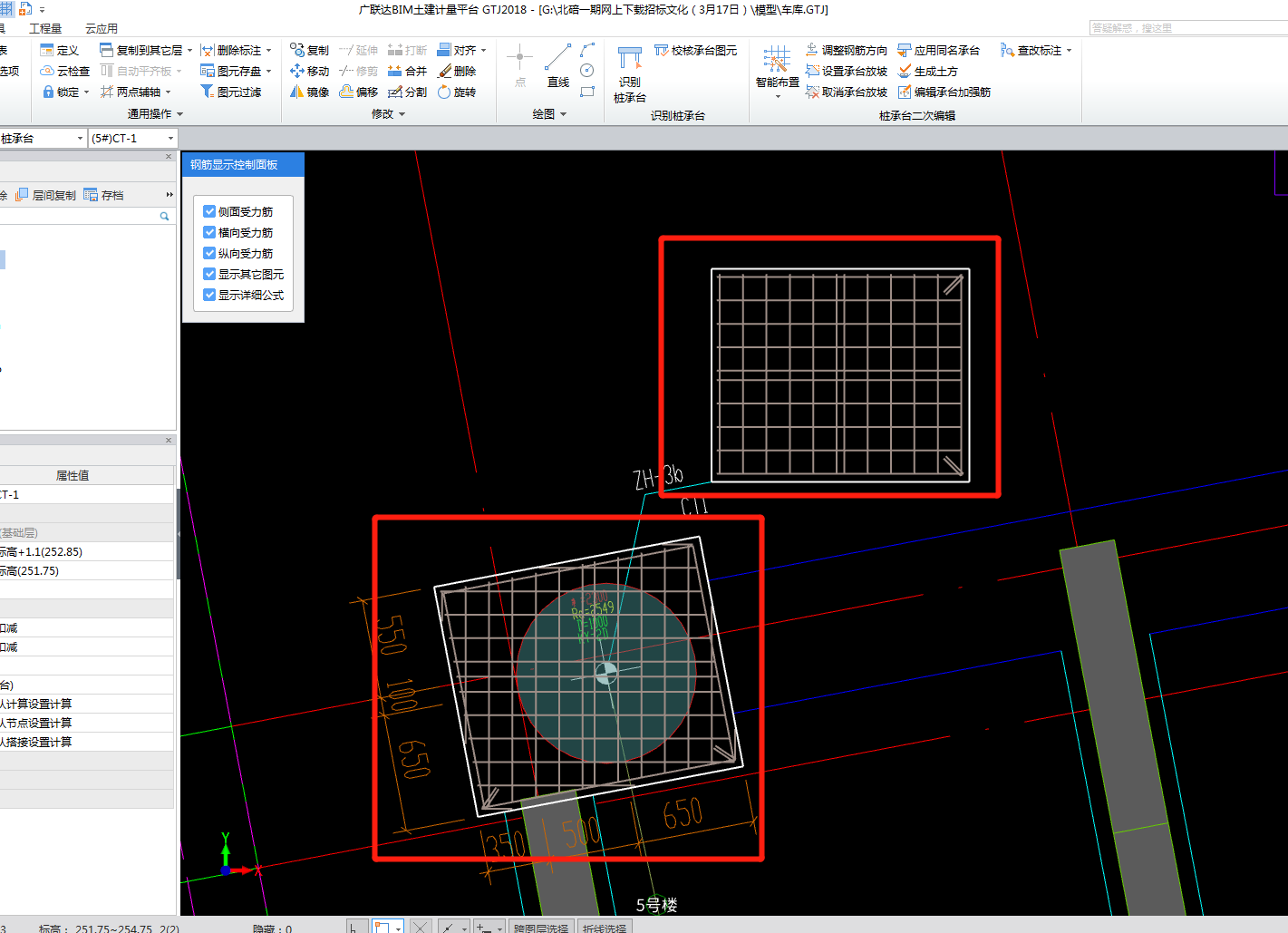Select the 移动 move tool

pos(309,71)
